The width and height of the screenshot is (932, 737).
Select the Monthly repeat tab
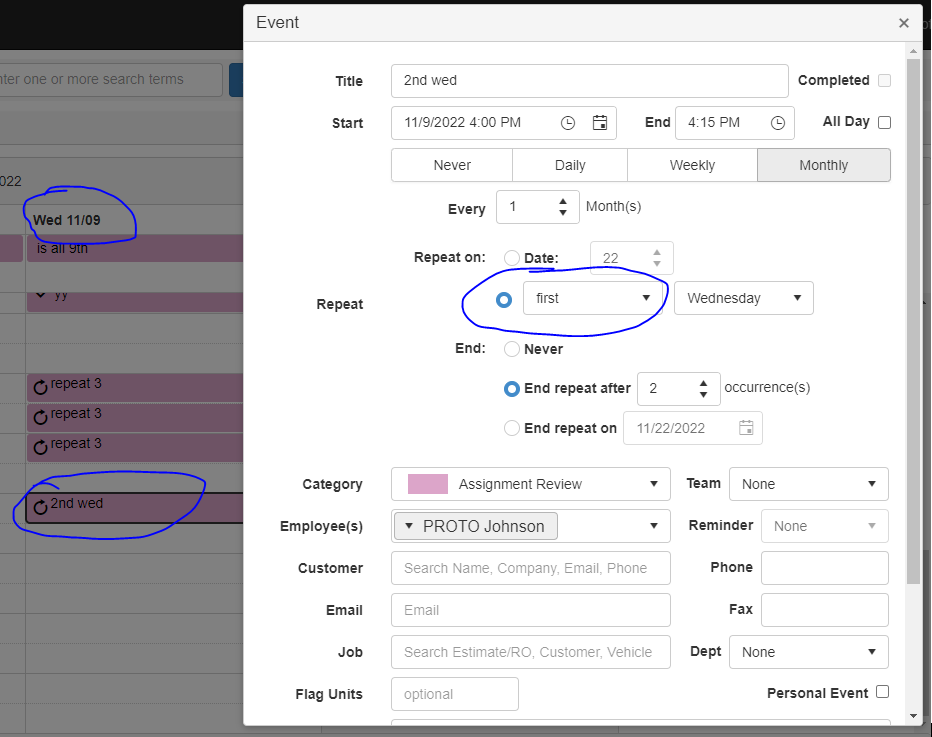click(823, 165)
